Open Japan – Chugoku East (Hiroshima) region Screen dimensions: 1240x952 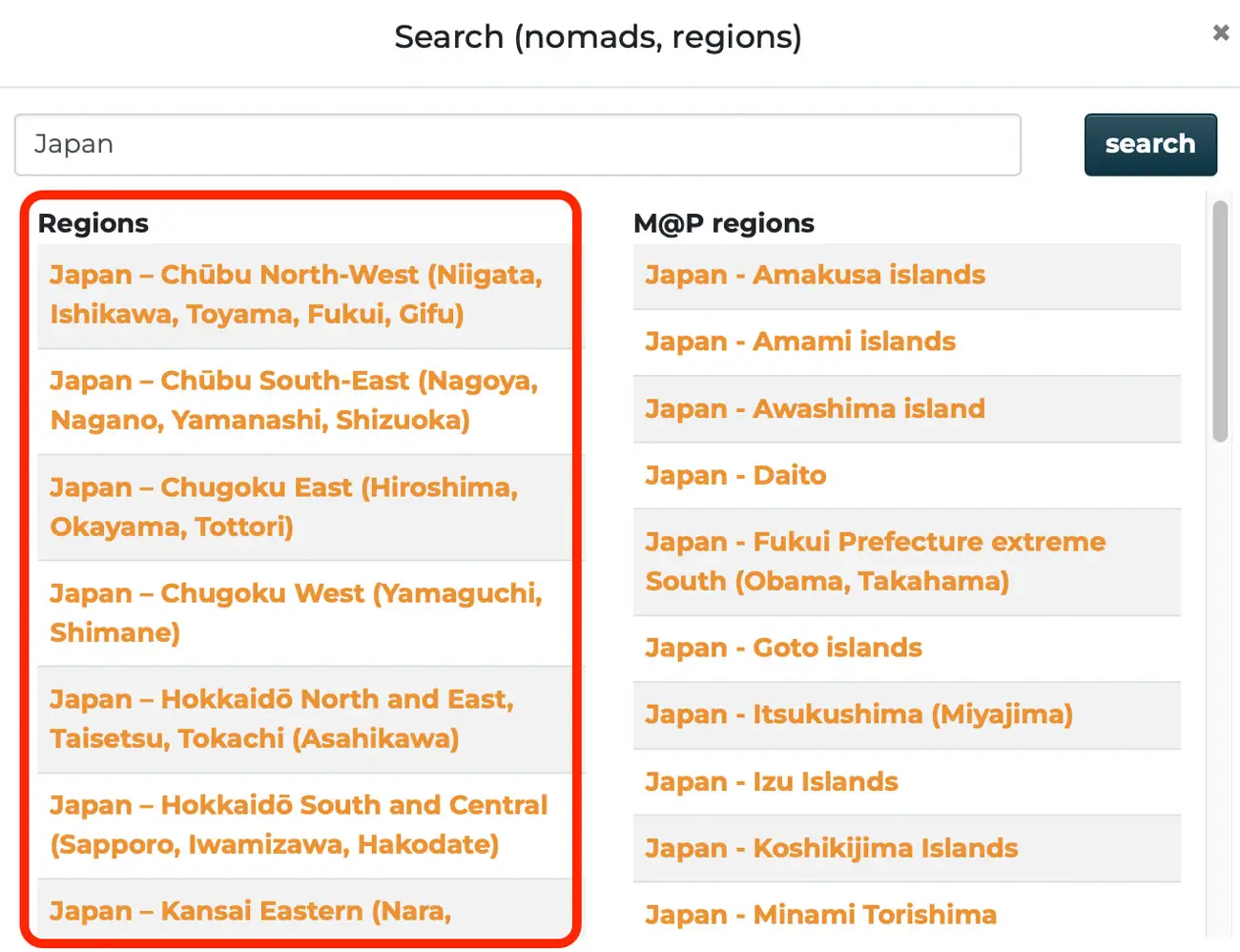tap(283, 507)
